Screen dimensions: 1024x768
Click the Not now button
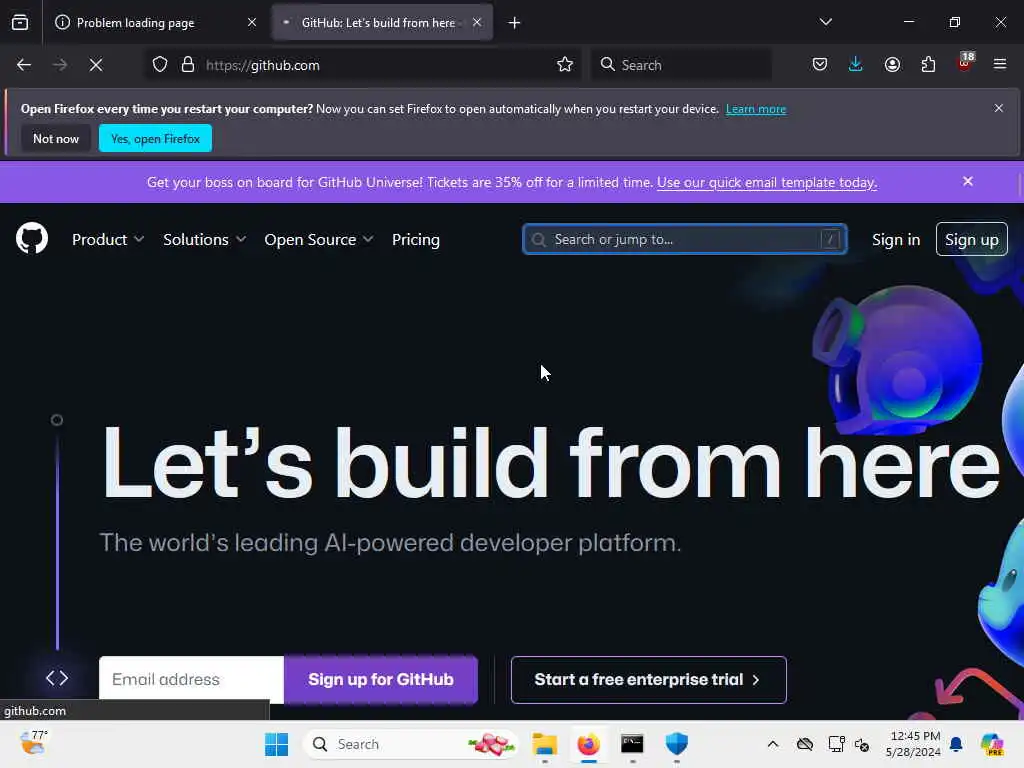pyautogui.click(x=56, y=138)
